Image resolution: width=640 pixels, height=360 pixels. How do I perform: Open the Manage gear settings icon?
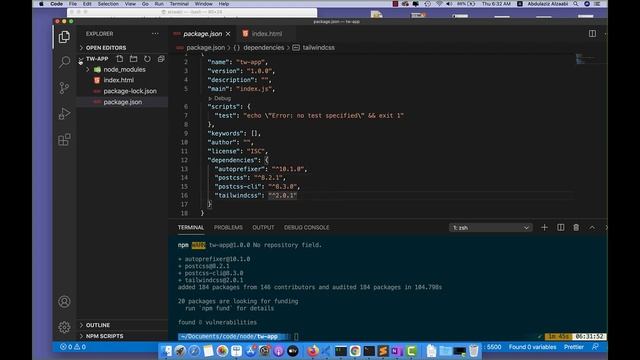[64, 327]
